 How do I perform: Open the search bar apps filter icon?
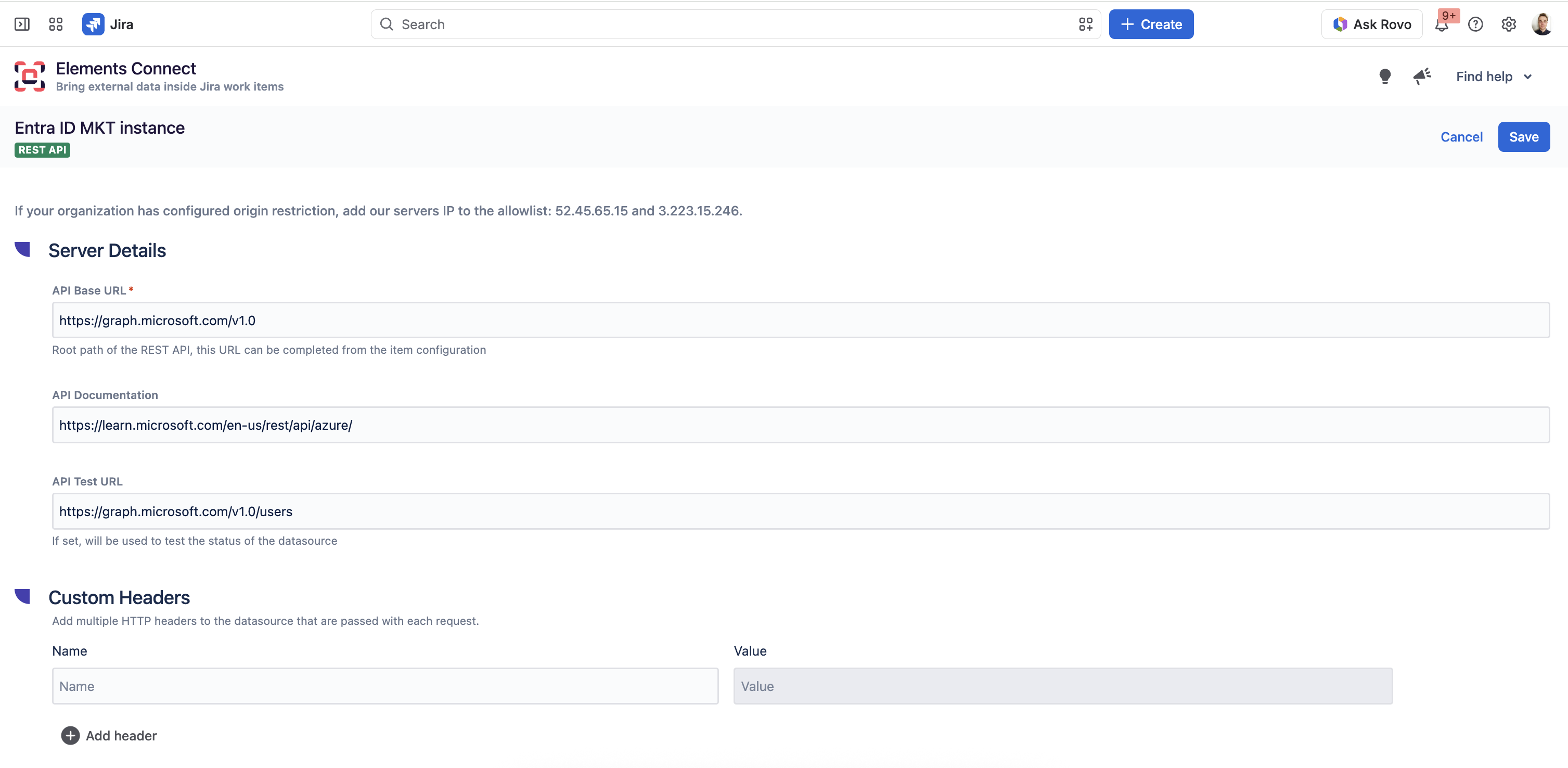1085,24
